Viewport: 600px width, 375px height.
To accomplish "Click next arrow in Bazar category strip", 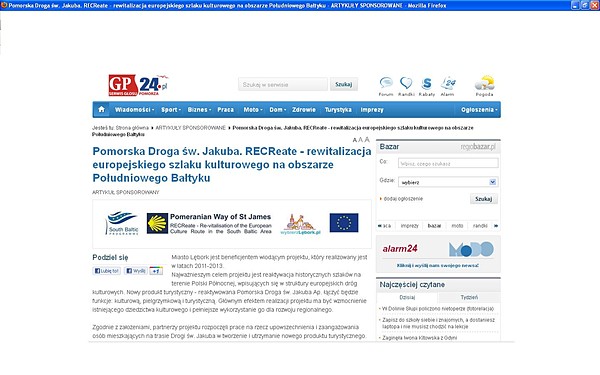I will coord(496,226).
